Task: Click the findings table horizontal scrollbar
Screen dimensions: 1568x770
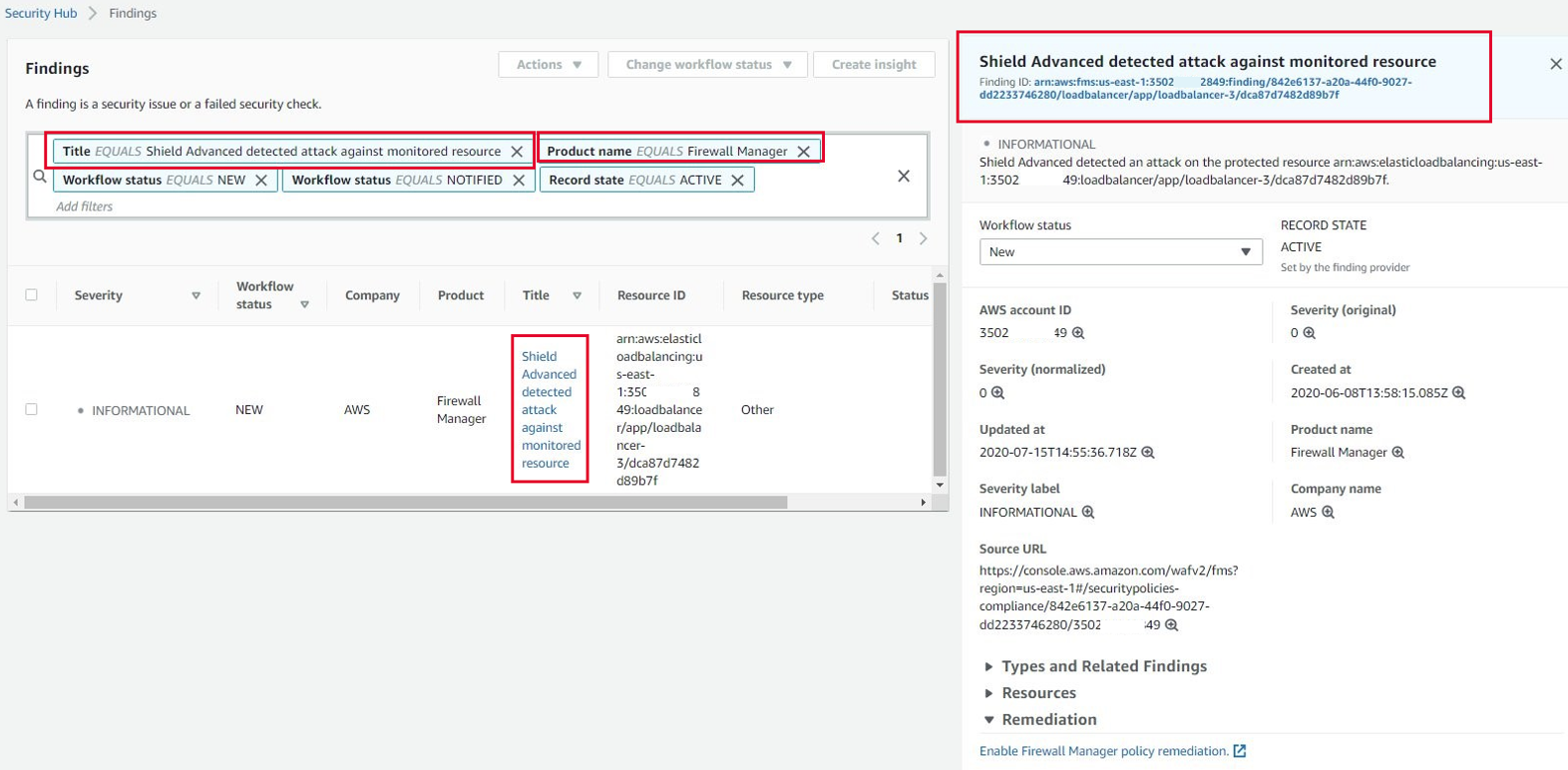Action: [x=405, y=503]
